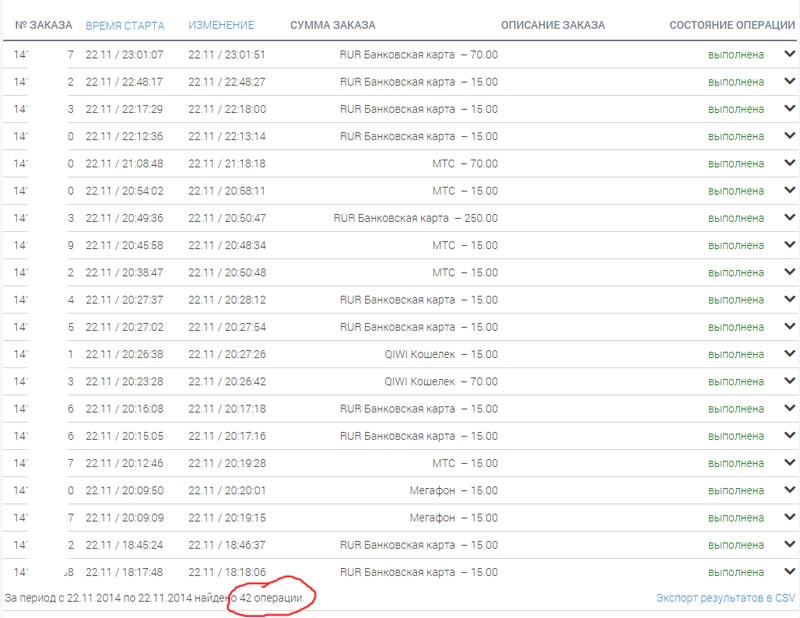Screen dimensions: 800x618
Task: Expand the order row started at 20:27:02
Action: [x=789, y=326]
